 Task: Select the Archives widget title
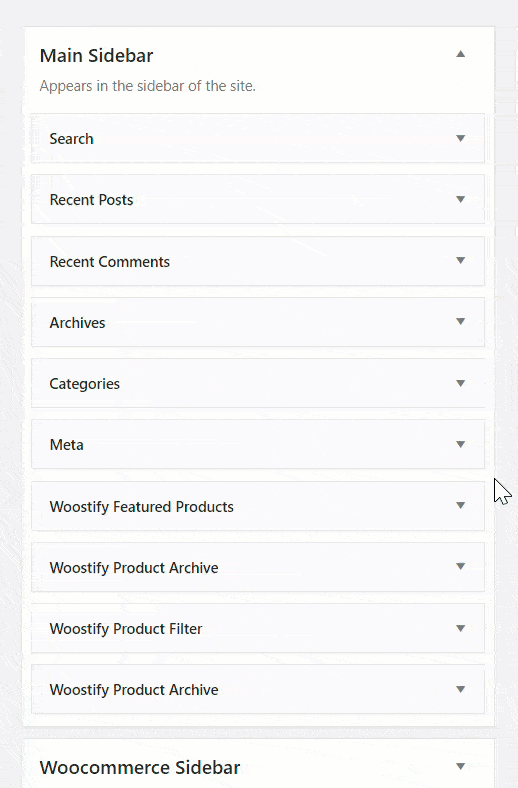(77, 323)
